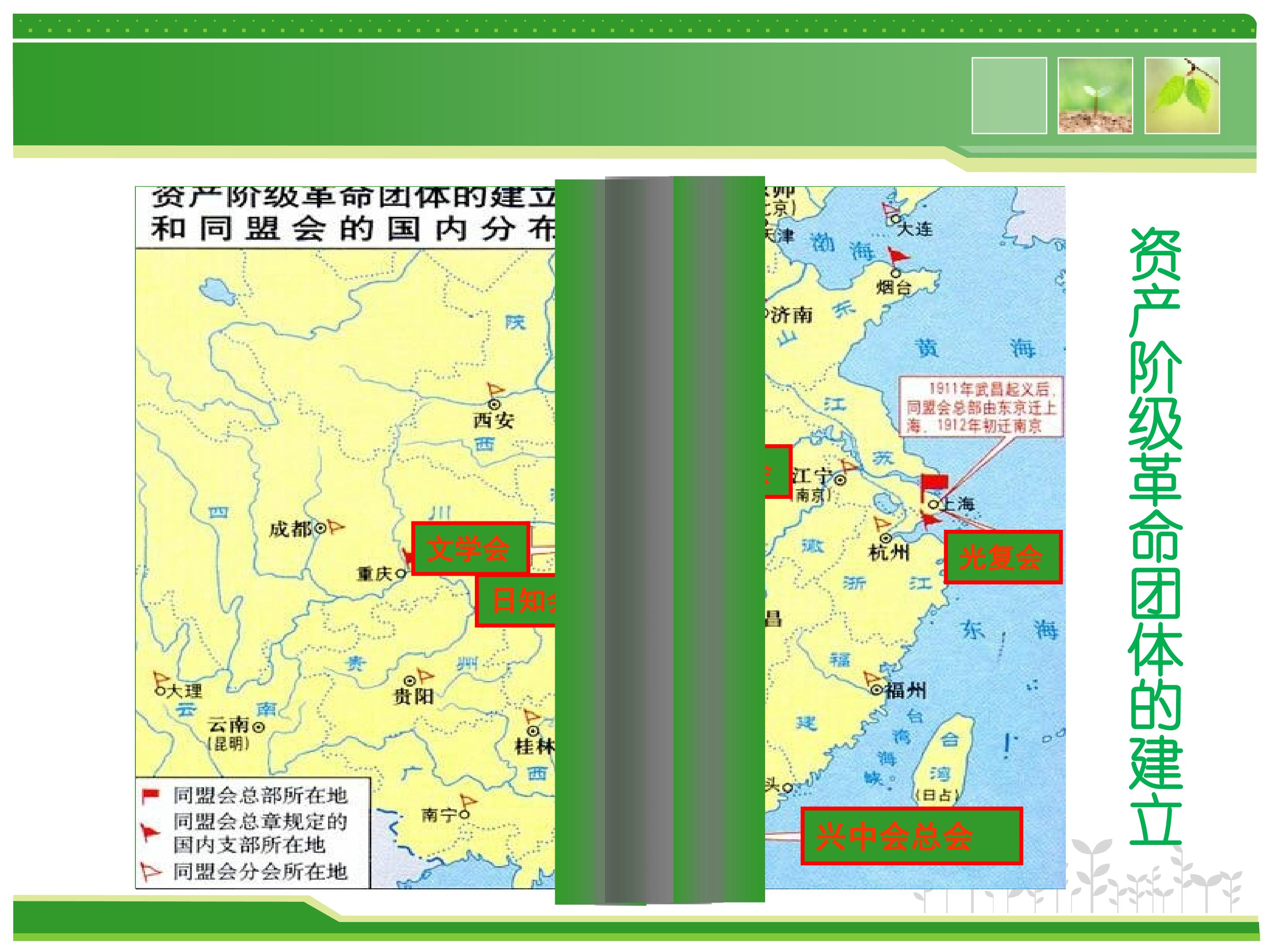Click the flag marker beside 贵阳
The image size is (1270, 952).
[x=425, y=675]
